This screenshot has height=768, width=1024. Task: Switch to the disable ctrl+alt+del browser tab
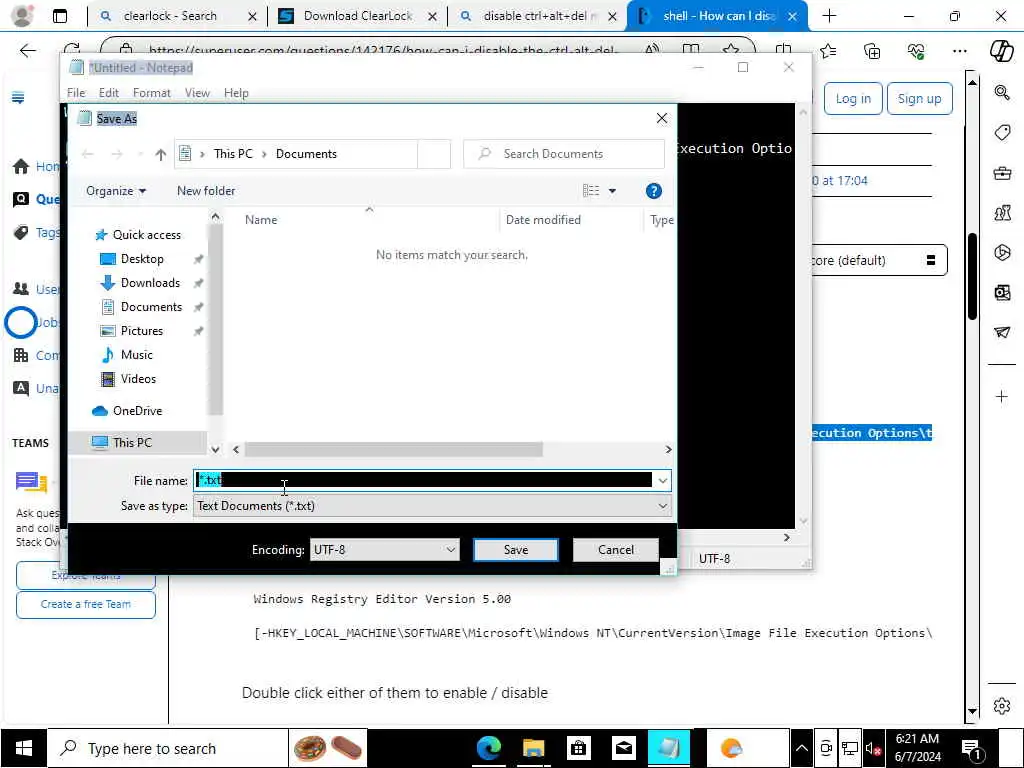point(536,16)
